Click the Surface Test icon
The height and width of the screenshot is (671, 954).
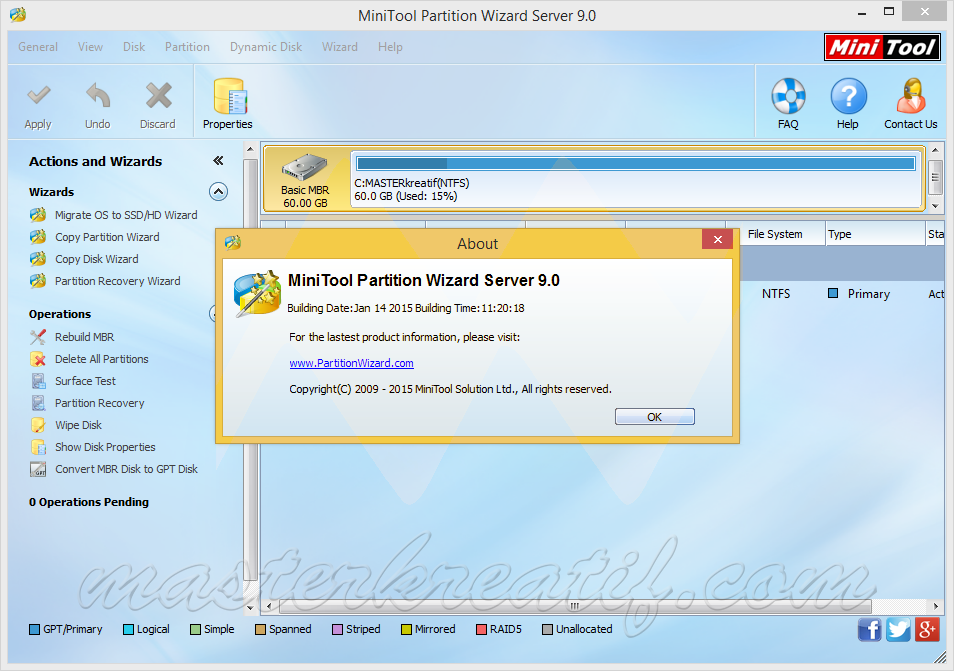coord(38,381)
